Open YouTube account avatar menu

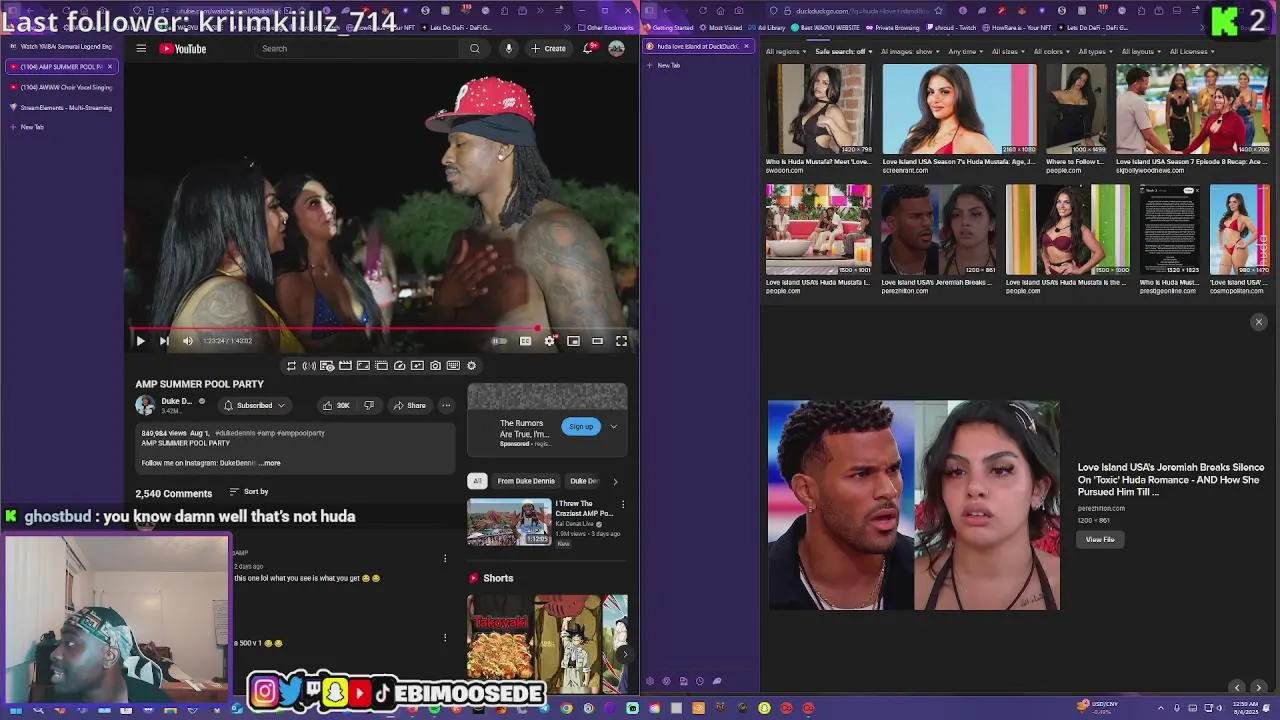pos(617,48)
